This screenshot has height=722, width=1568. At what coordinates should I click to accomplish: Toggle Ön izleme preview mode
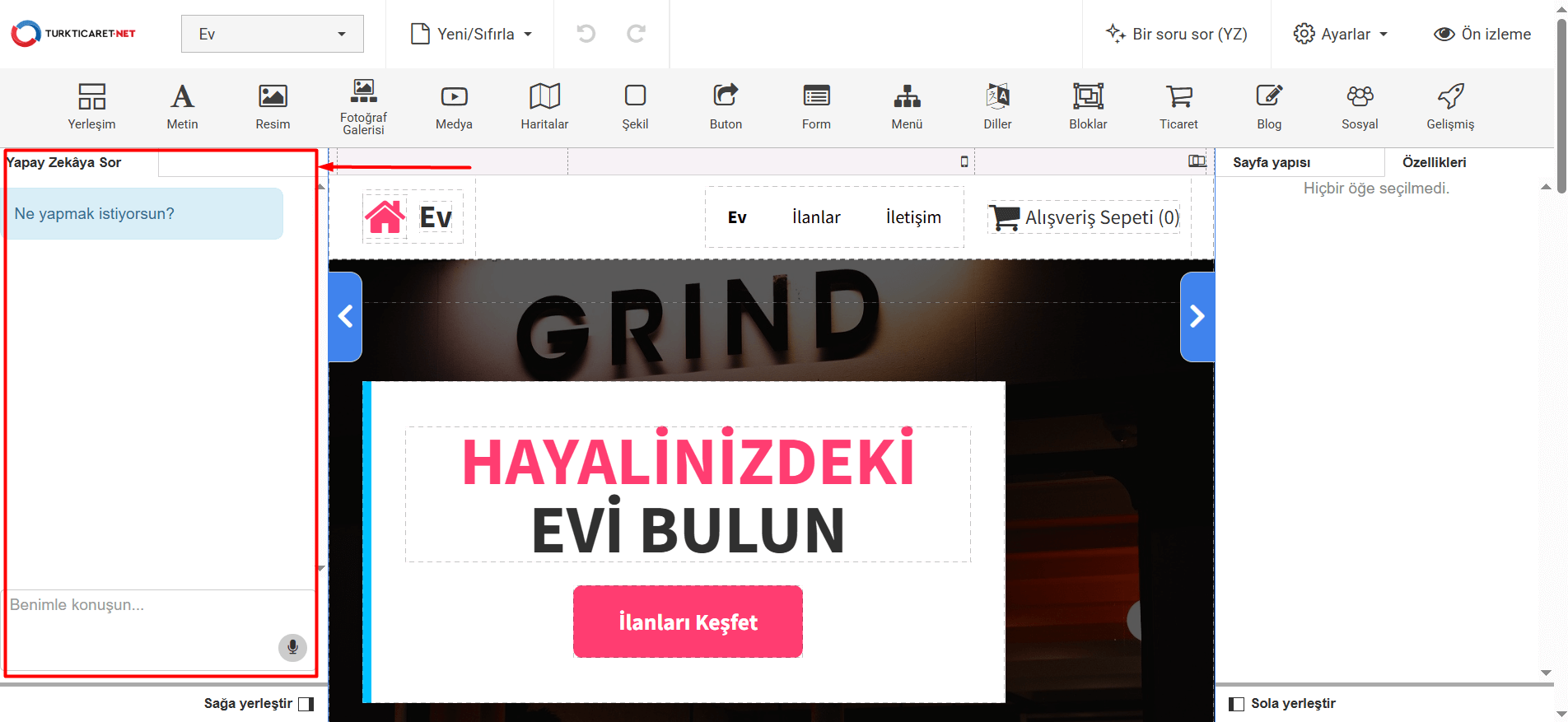tap(1482, 34)
